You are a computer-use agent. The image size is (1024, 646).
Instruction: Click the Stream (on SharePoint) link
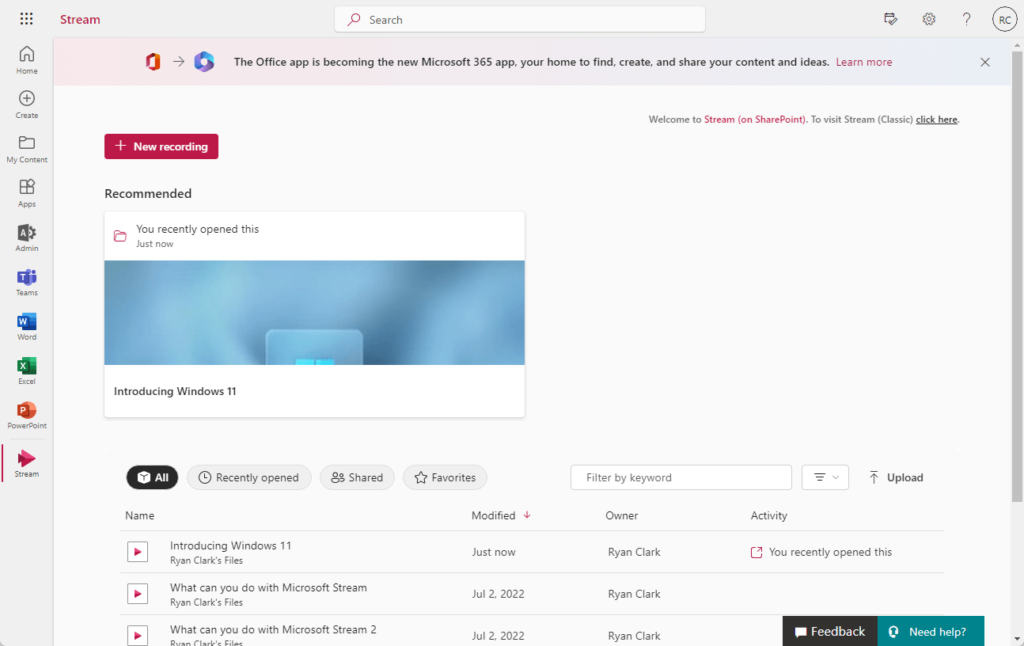[x=754, y=120]
